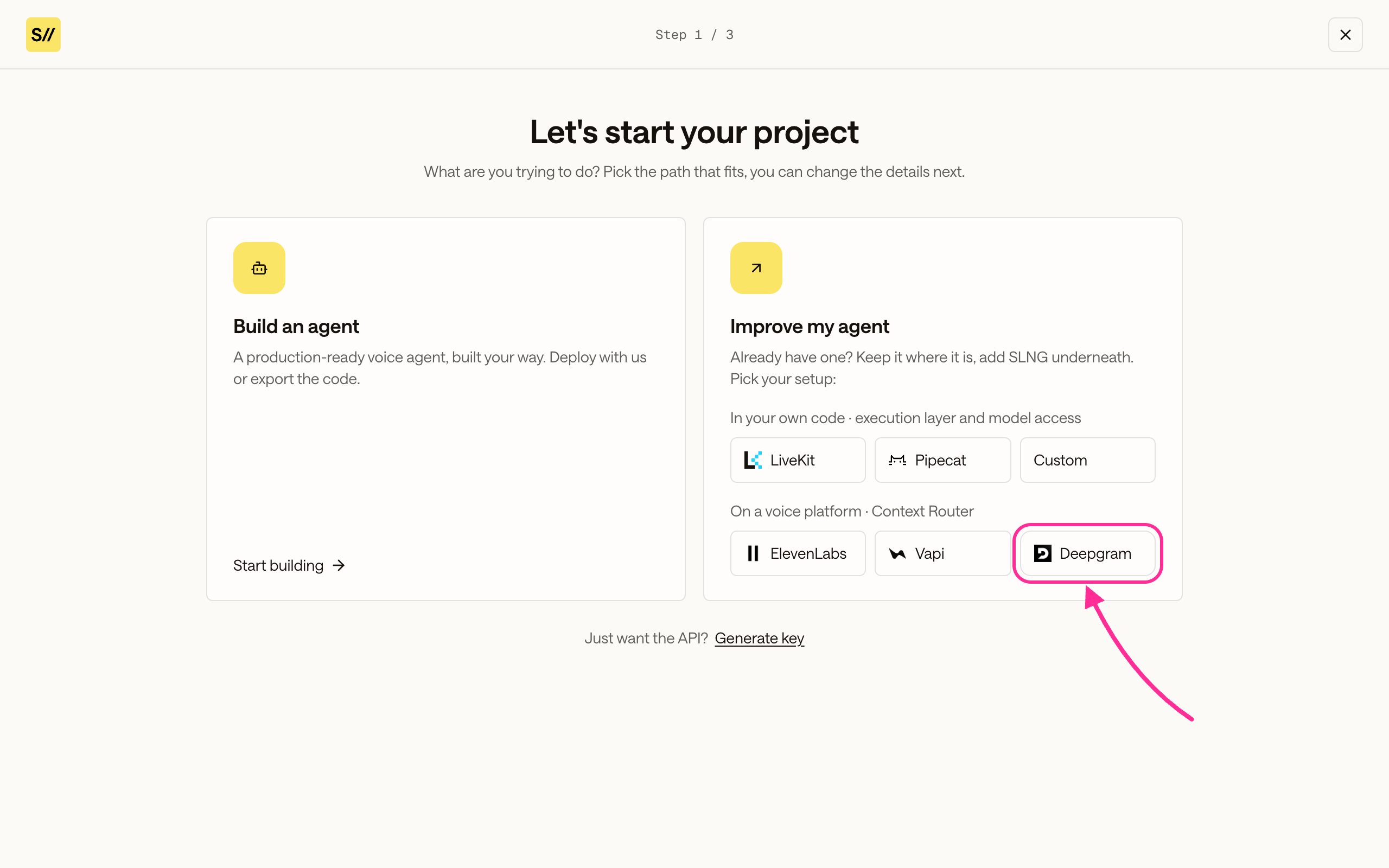Choose the LiveKit setup option
1389x868 pixels.
798,460
